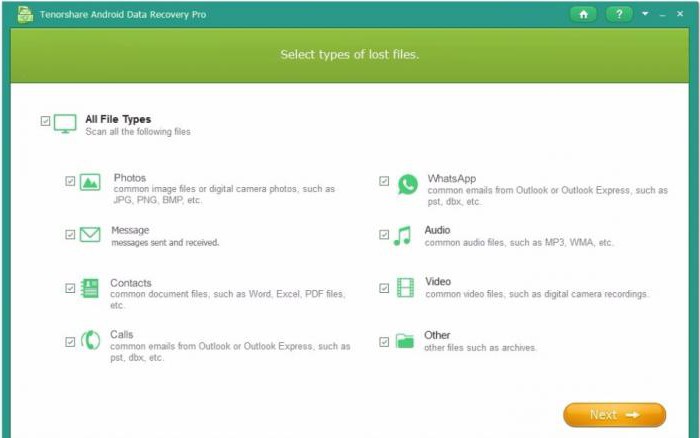This screenshot has height=438, width=700.
Task: Uncheck the Message checkbox
Action: [70, 234]
